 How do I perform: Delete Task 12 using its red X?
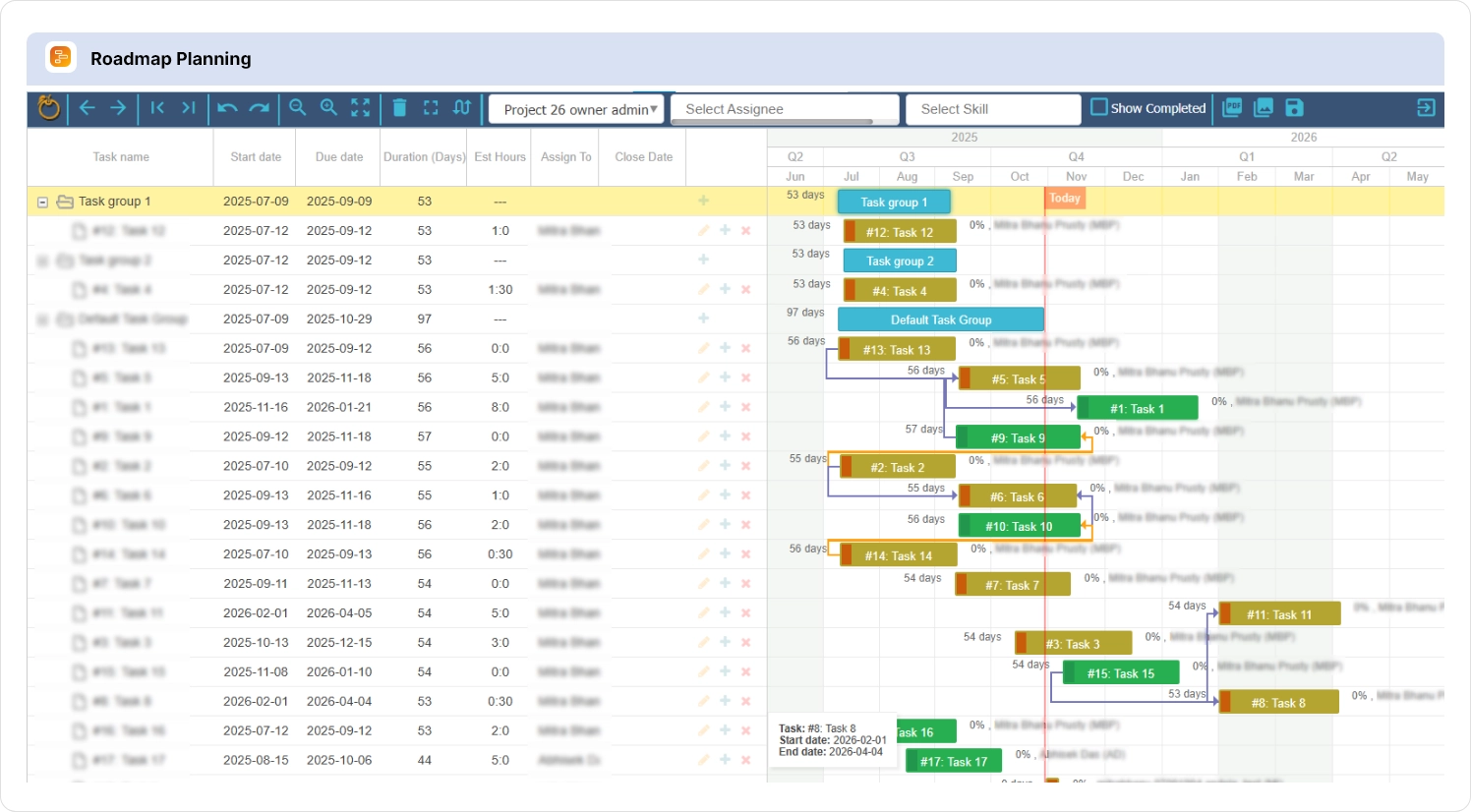pos(745,230)
